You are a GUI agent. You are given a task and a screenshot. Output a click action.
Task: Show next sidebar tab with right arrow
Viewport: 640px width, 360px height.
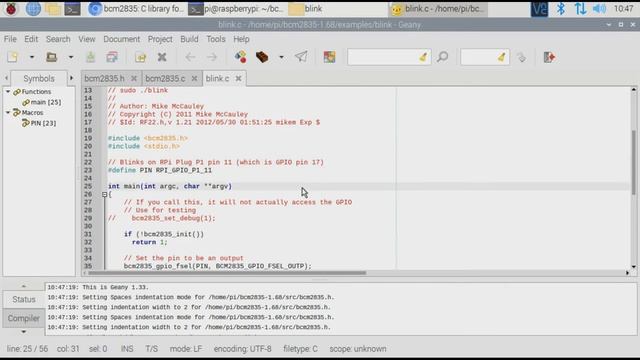tap(71, 78)
